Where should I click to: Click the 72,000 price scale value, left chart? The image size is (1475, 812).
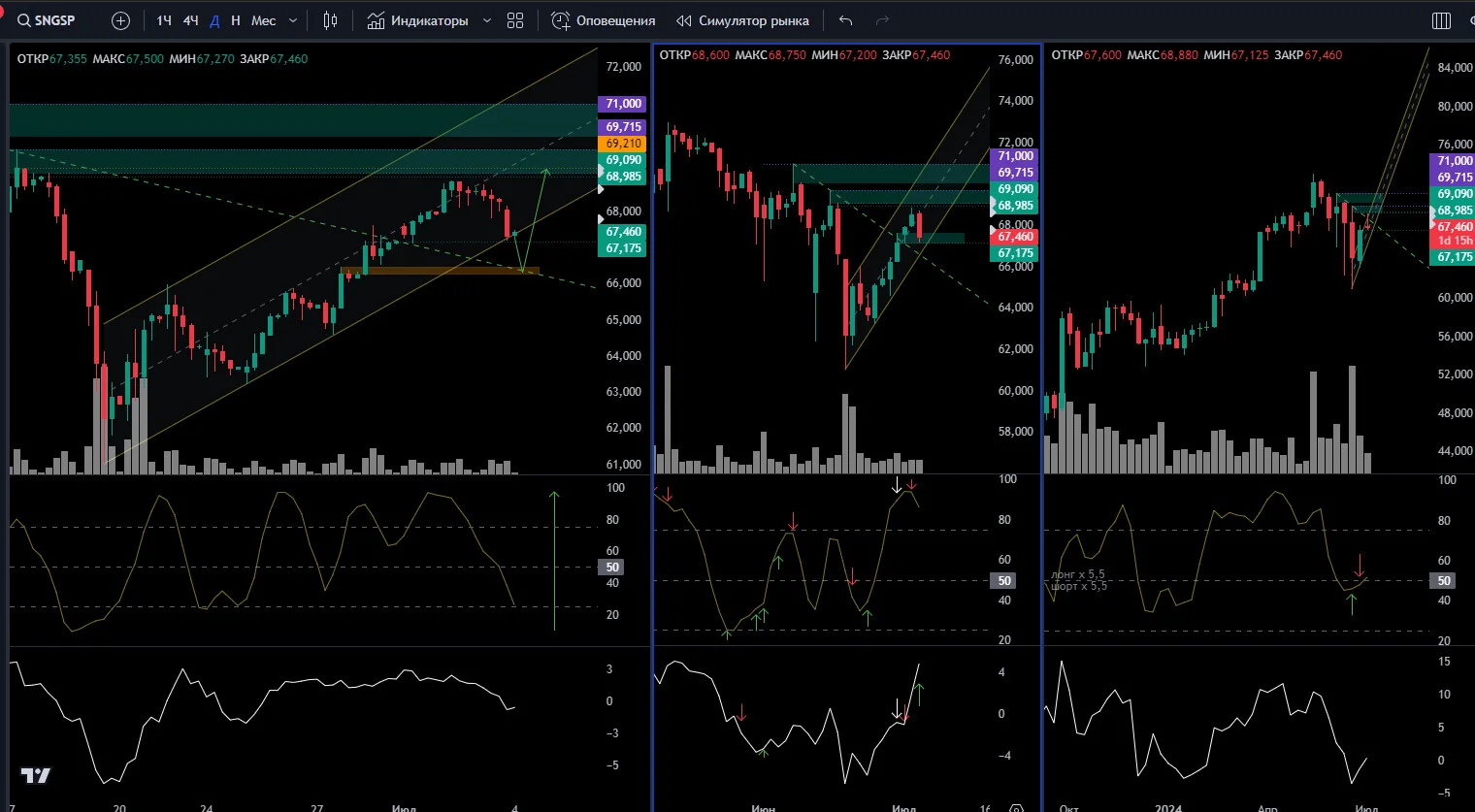tap(624, 67)
